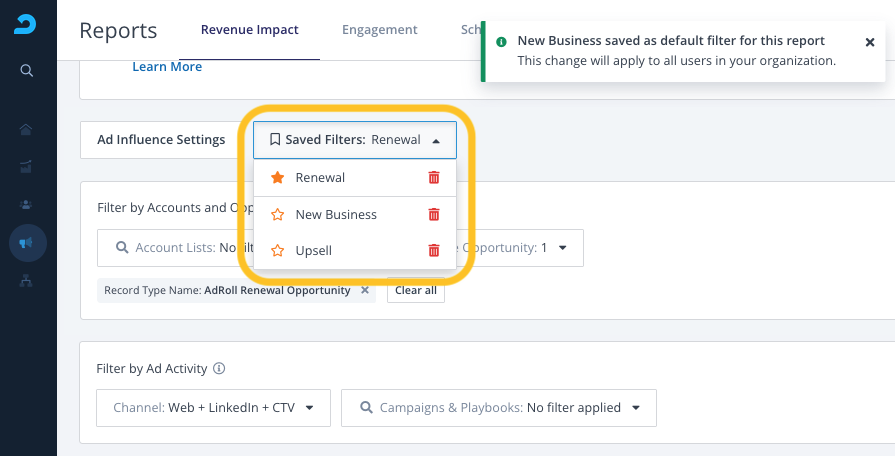
Task: Click the search icon in sidebar
Action: point(27,70)
